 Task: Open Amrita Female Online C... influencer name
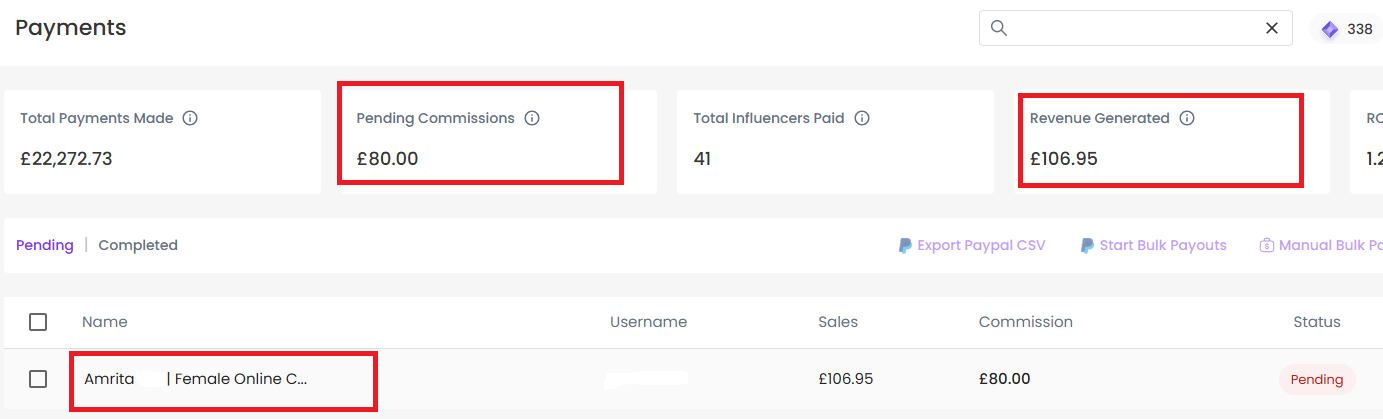click(196, 379)
